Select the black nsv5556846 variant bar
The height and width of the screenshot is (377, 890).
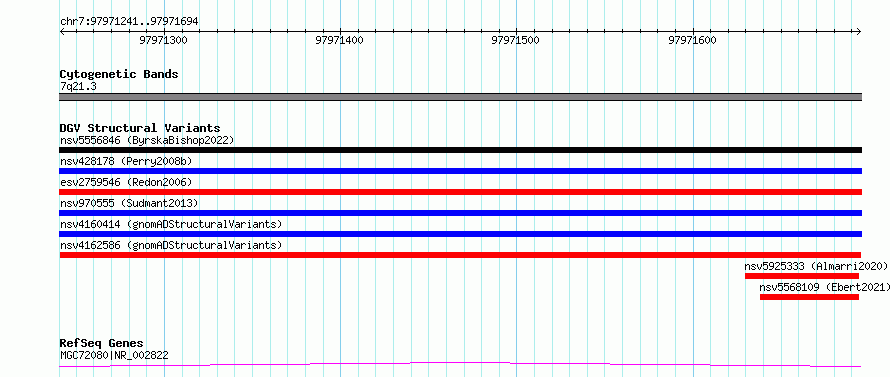(x=460, y=150)
